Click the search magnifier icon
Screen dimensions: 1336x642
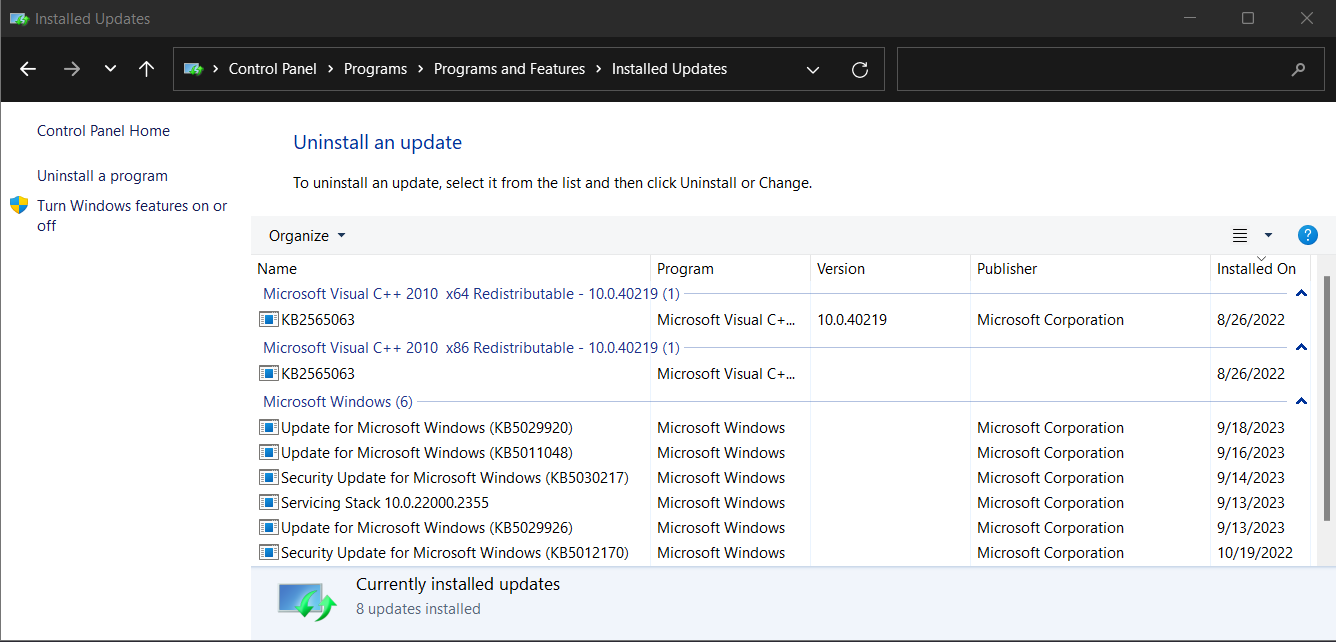pos(1298,70)
